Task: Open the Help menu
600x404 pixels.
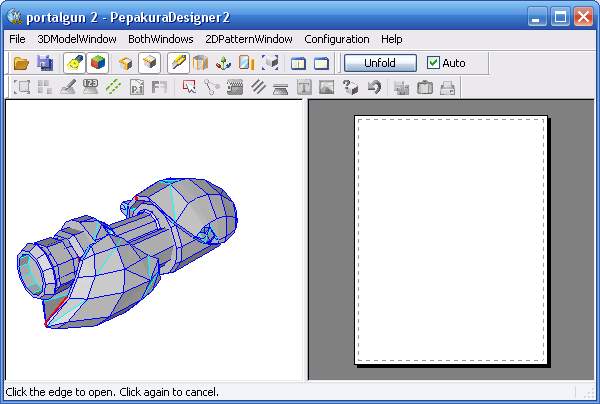Action: [391, 39]
